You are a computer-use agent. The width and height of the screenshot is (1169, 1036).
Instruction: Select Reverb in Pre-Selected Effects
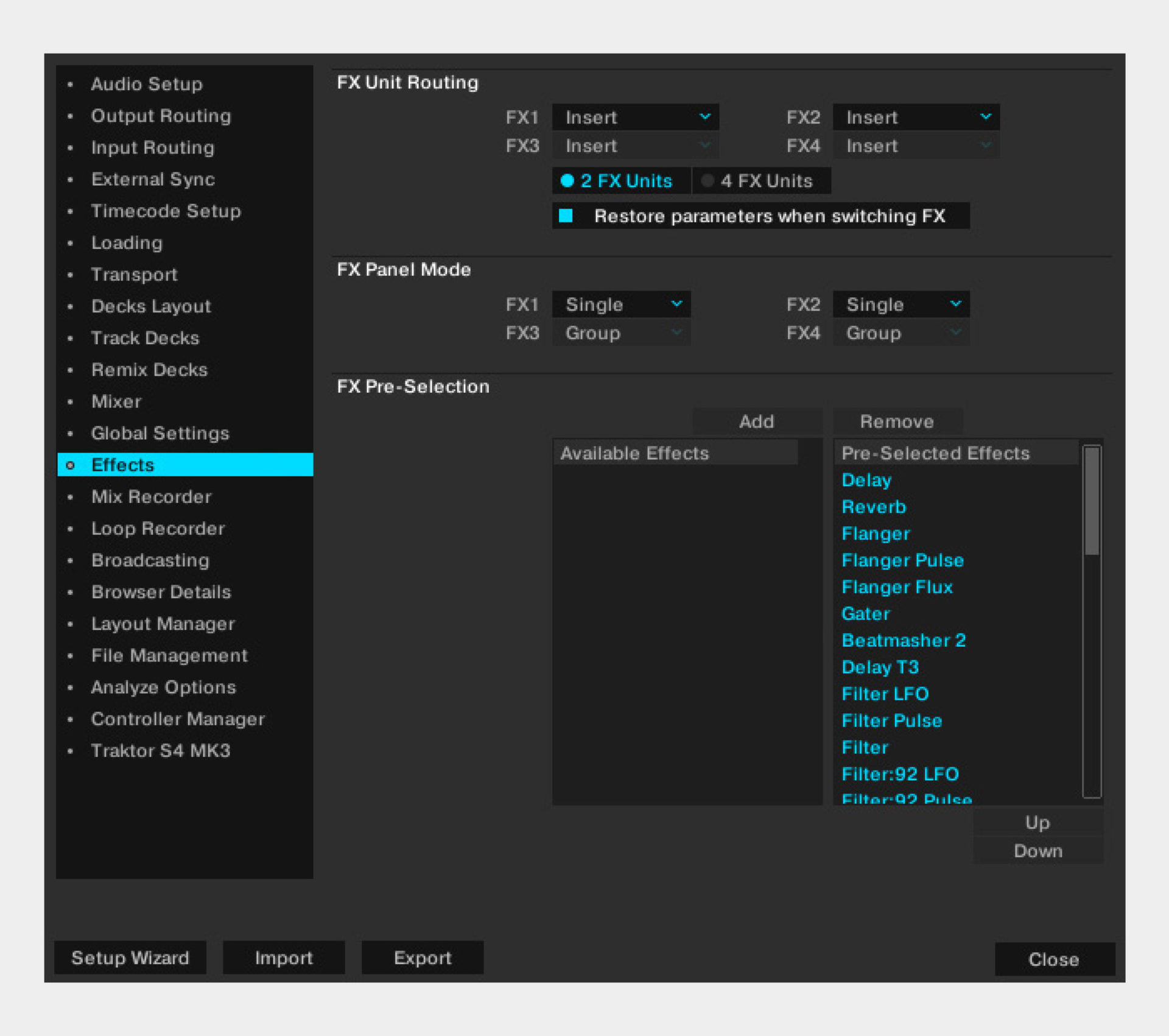coord(874,506)
